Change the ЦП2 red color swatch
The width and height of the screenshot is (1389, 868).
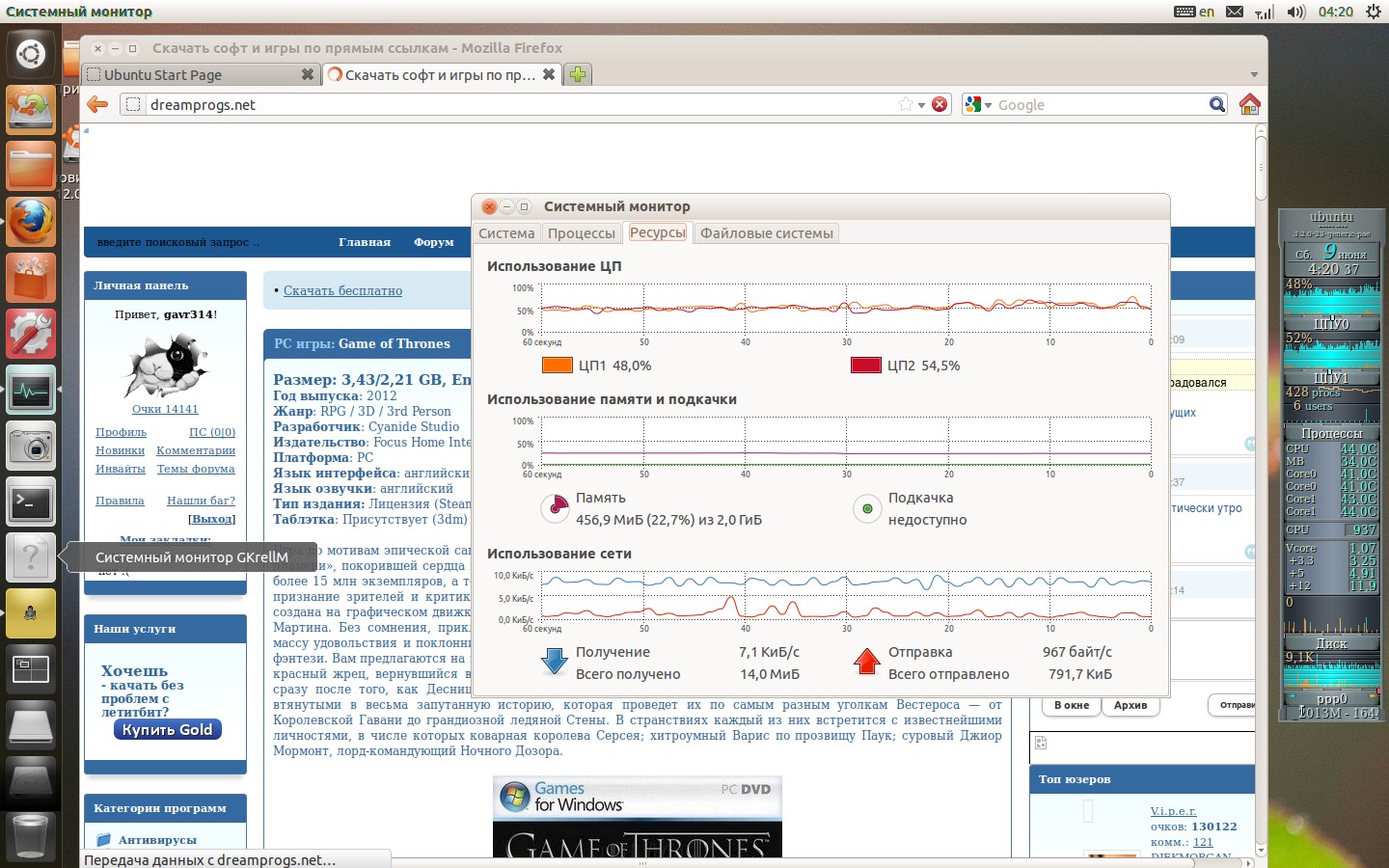866,366
